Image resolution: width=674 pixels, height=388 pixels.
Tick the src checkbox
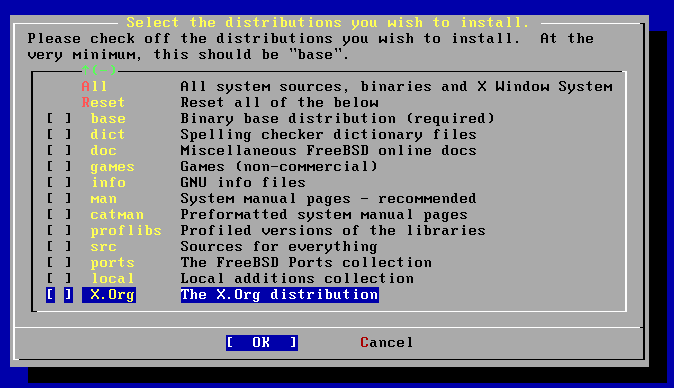tap(59, 247)
